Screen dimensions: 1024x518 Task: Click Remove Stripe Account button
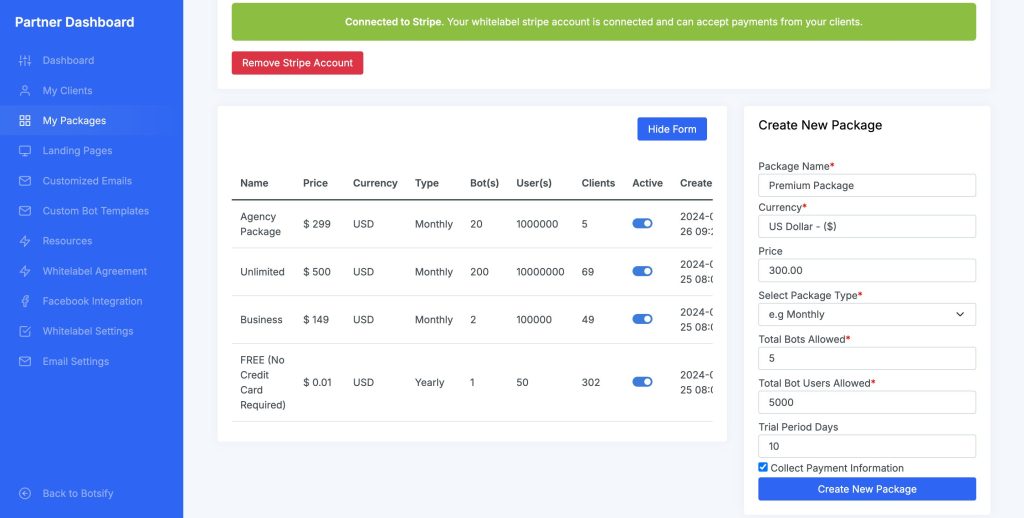pos(297,63)
